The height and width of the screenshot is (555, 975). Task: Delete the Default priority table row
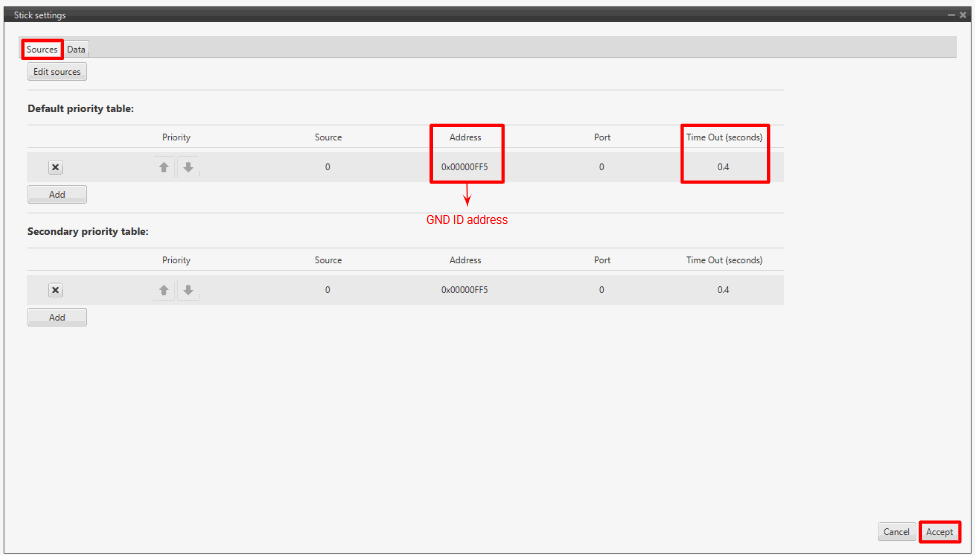point(56,168)
